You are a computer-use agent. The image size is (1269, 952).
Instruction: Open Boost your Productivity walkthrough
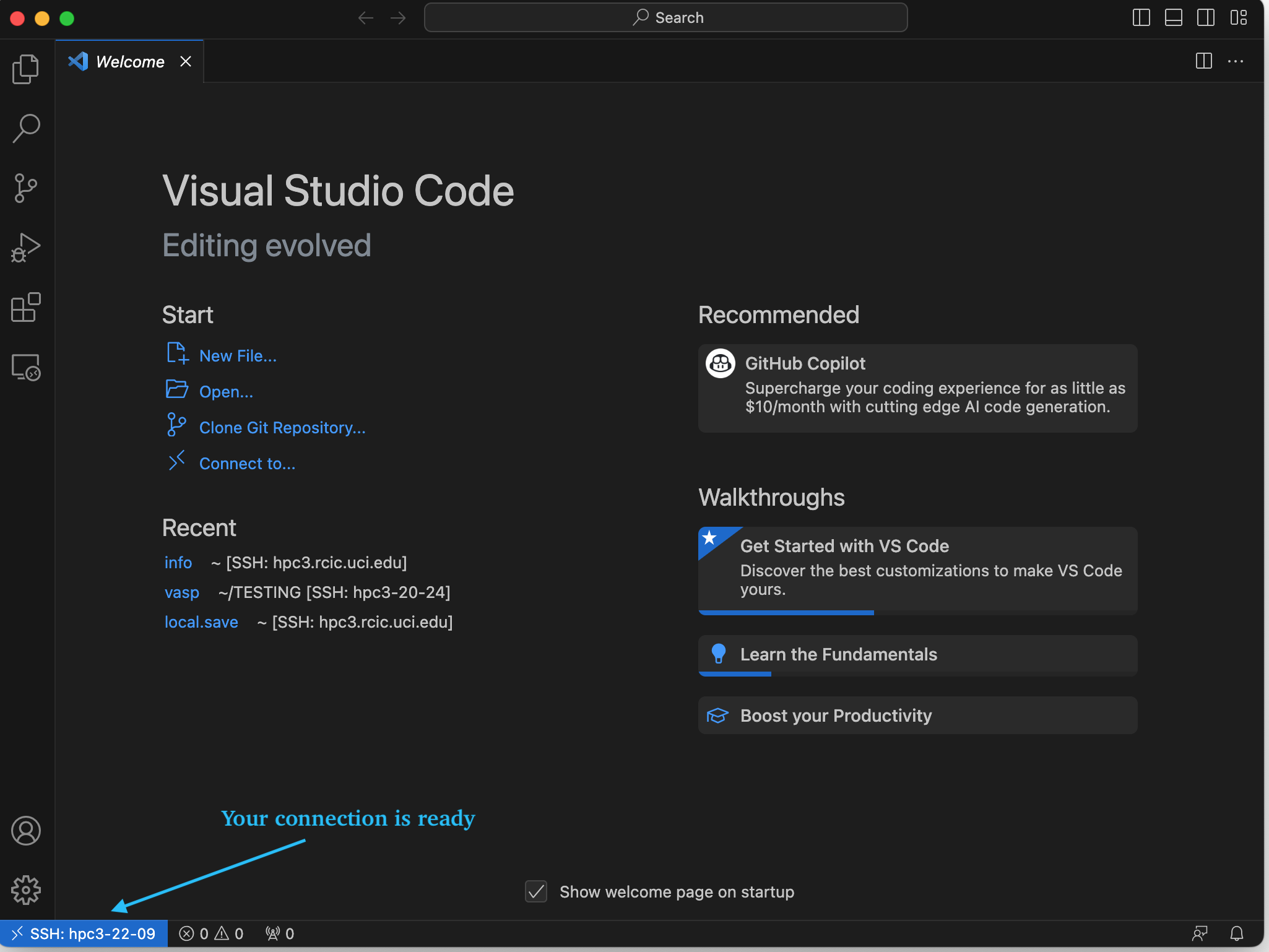click(917, 716)
